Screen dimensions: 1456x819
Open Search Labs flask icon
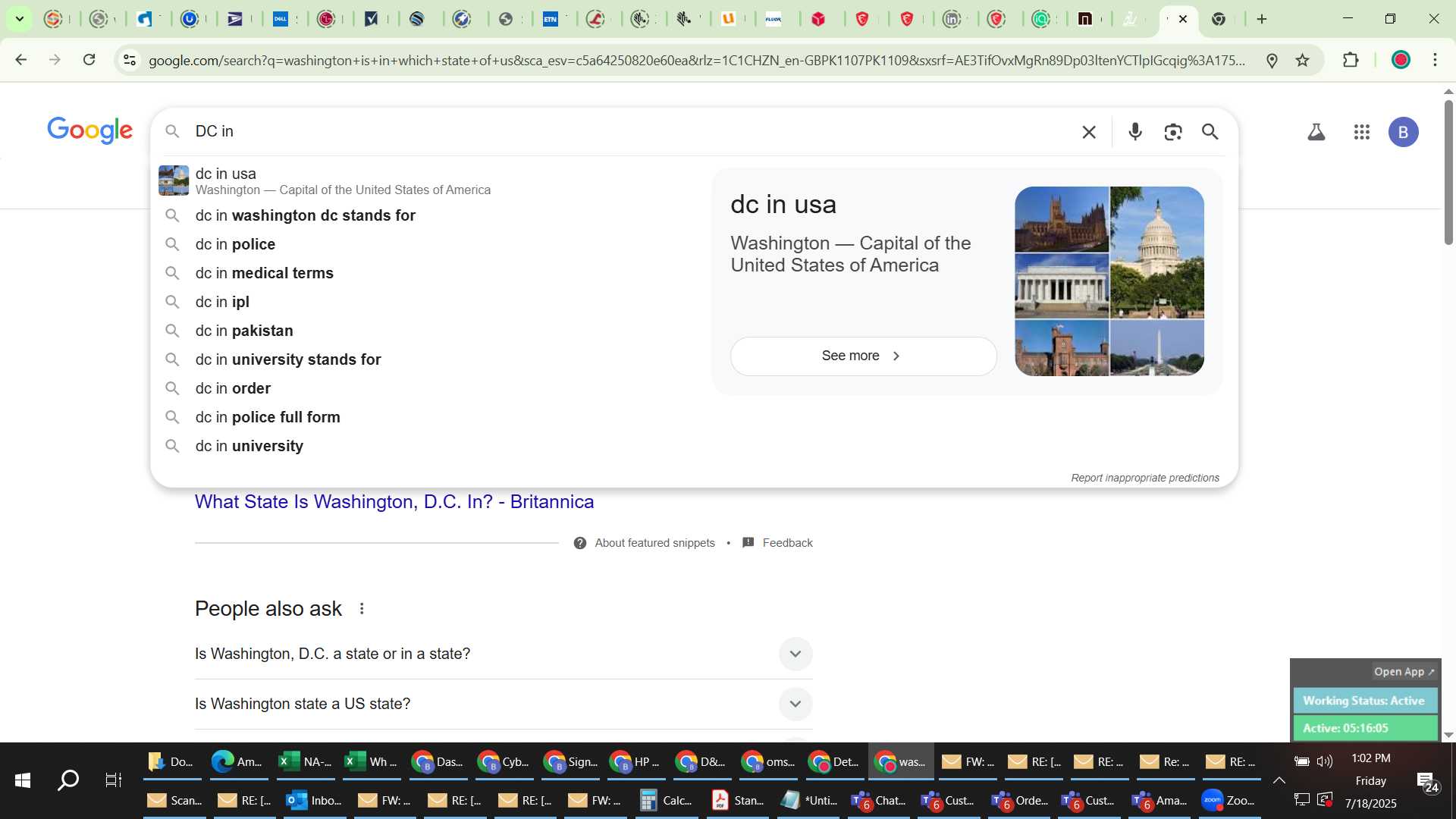click(x=1316, y=132)
